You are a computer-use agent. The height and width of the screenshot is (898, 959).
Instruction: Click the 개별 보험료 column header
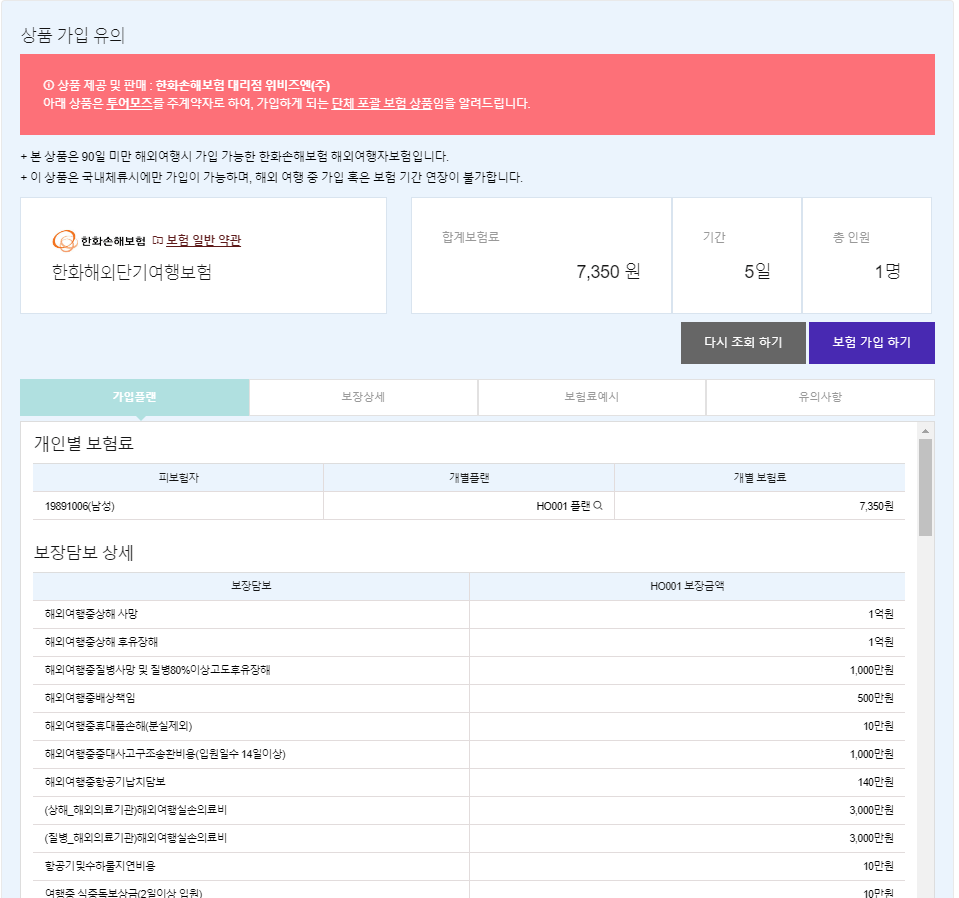(760, 478)
